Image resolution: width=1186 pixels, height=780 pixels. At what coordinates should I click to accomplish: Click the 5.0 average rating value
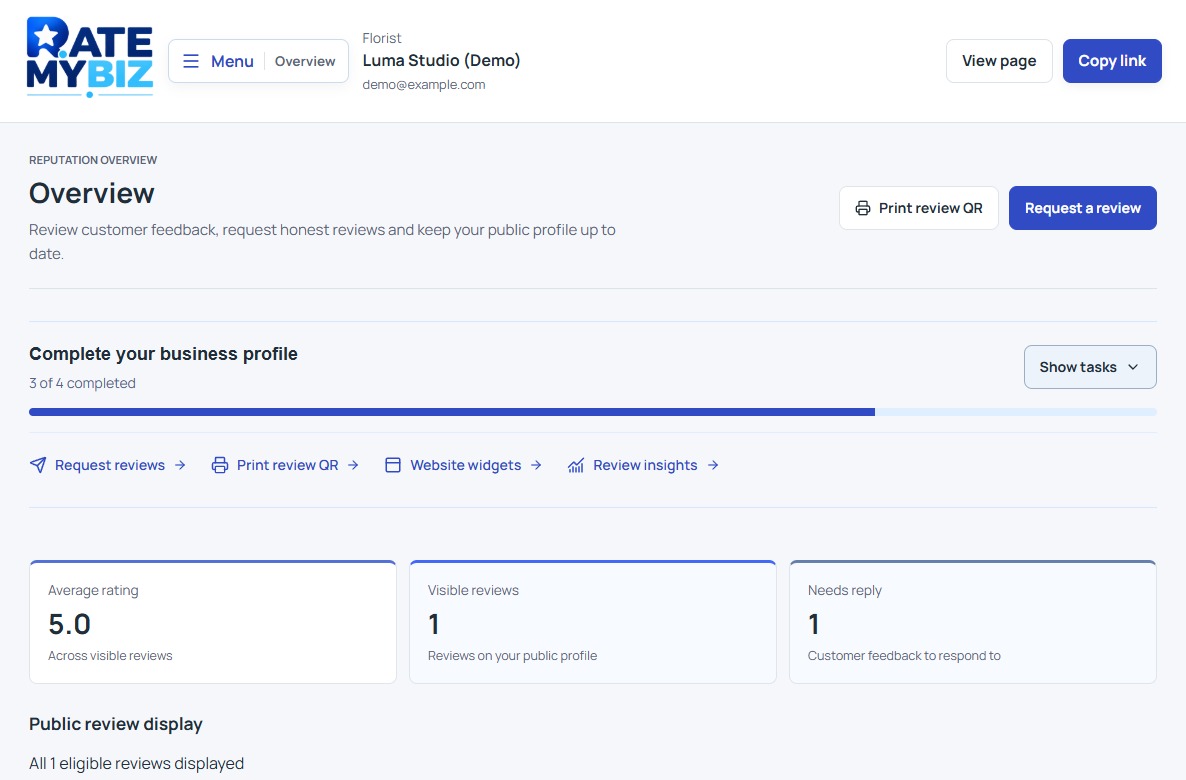tap(70, 624)
